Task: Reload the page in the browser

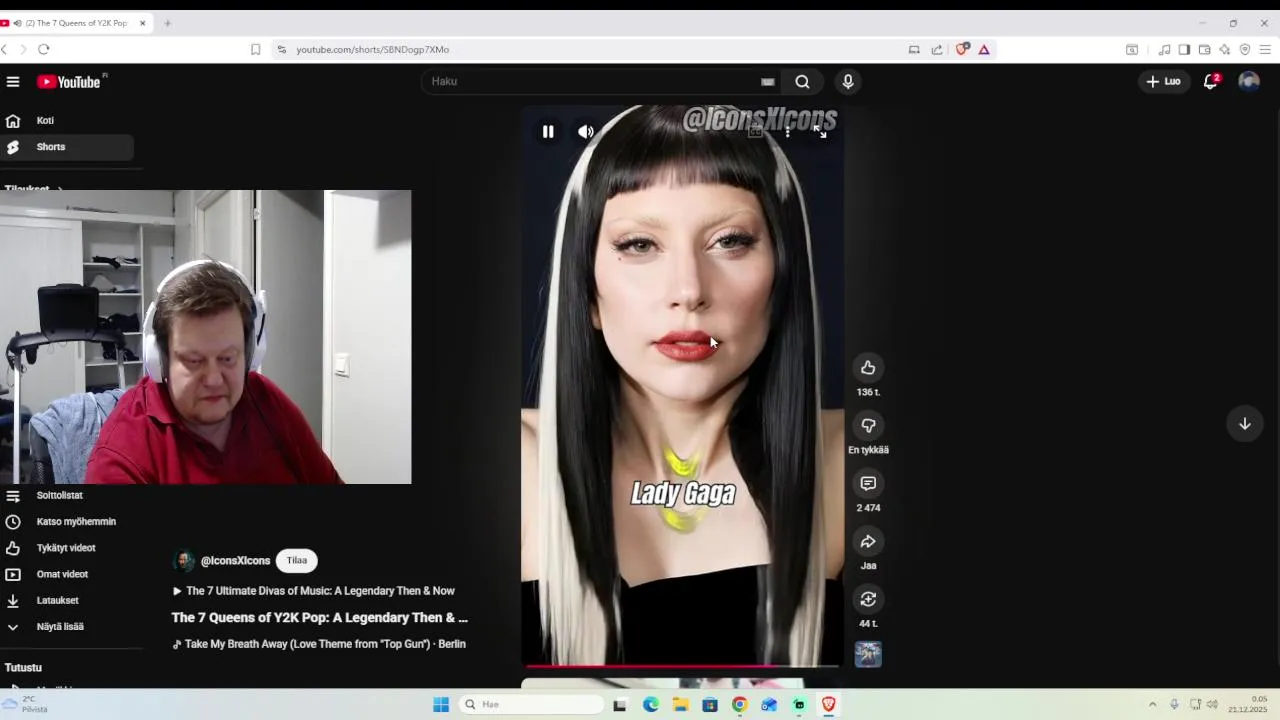Action: (x=44, y=49)
